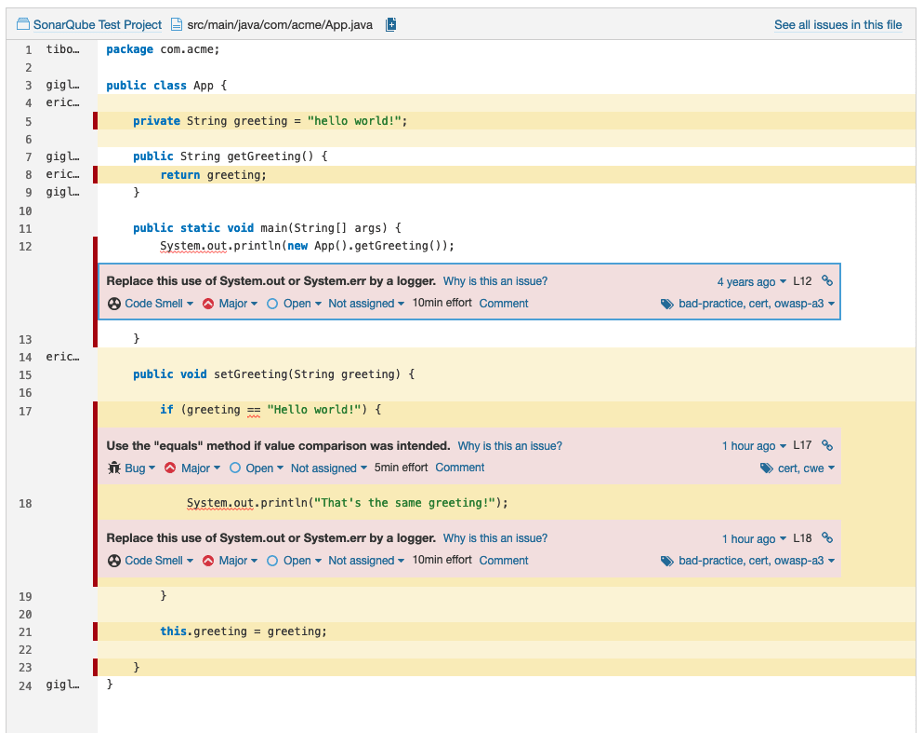Open the Open status dropdown in L18 issue

click(x=302, y=560)
